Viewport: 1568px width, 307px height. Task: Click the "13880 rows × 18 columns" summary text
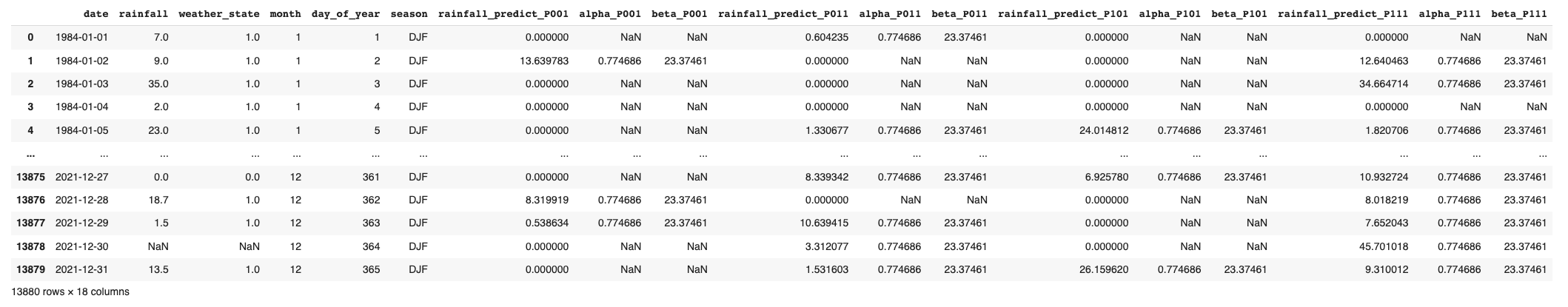pyautogui.click(x=70, y=292)
